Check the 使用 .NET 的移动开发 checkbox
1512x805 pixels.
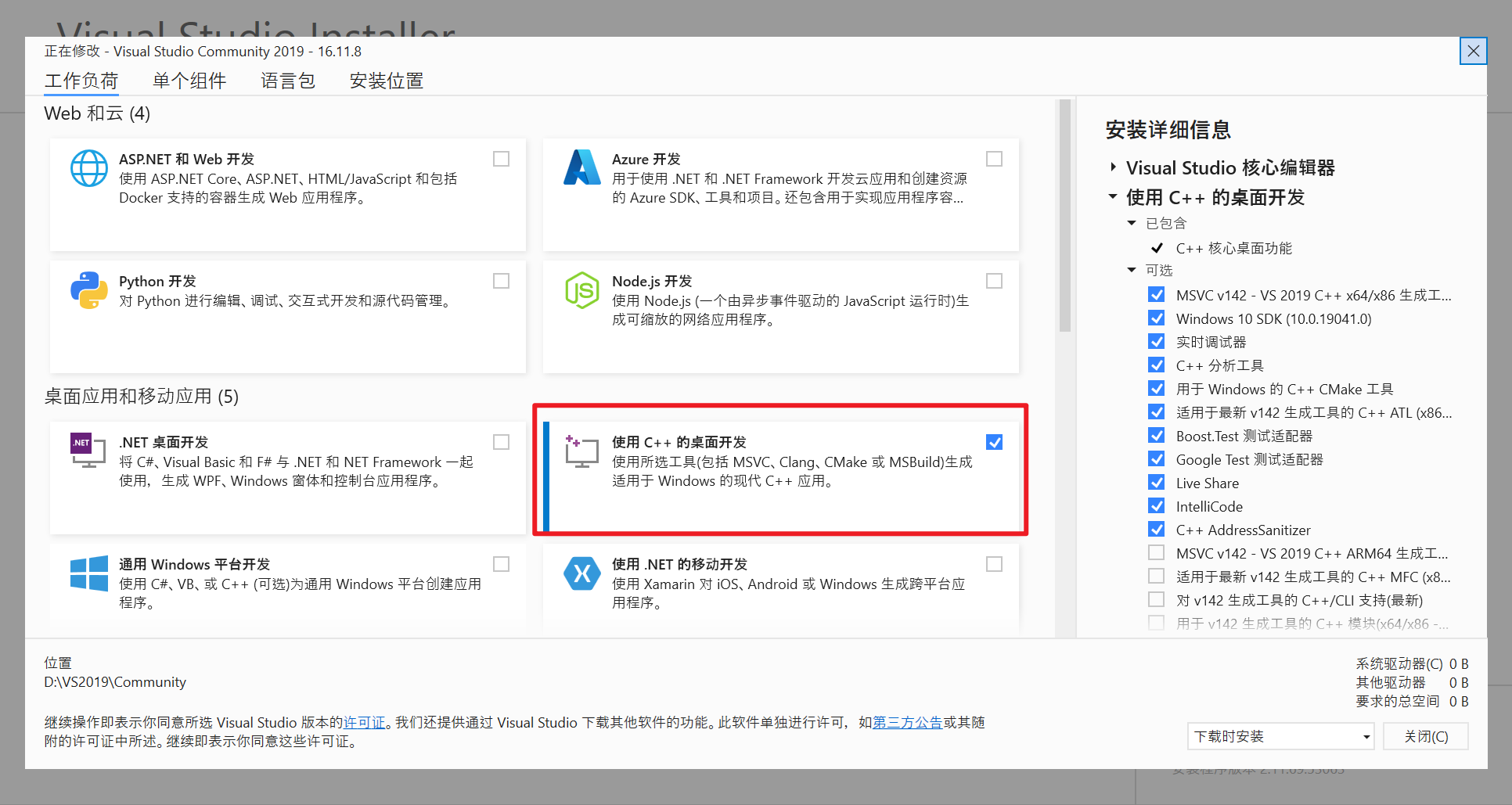pos(995,564)
